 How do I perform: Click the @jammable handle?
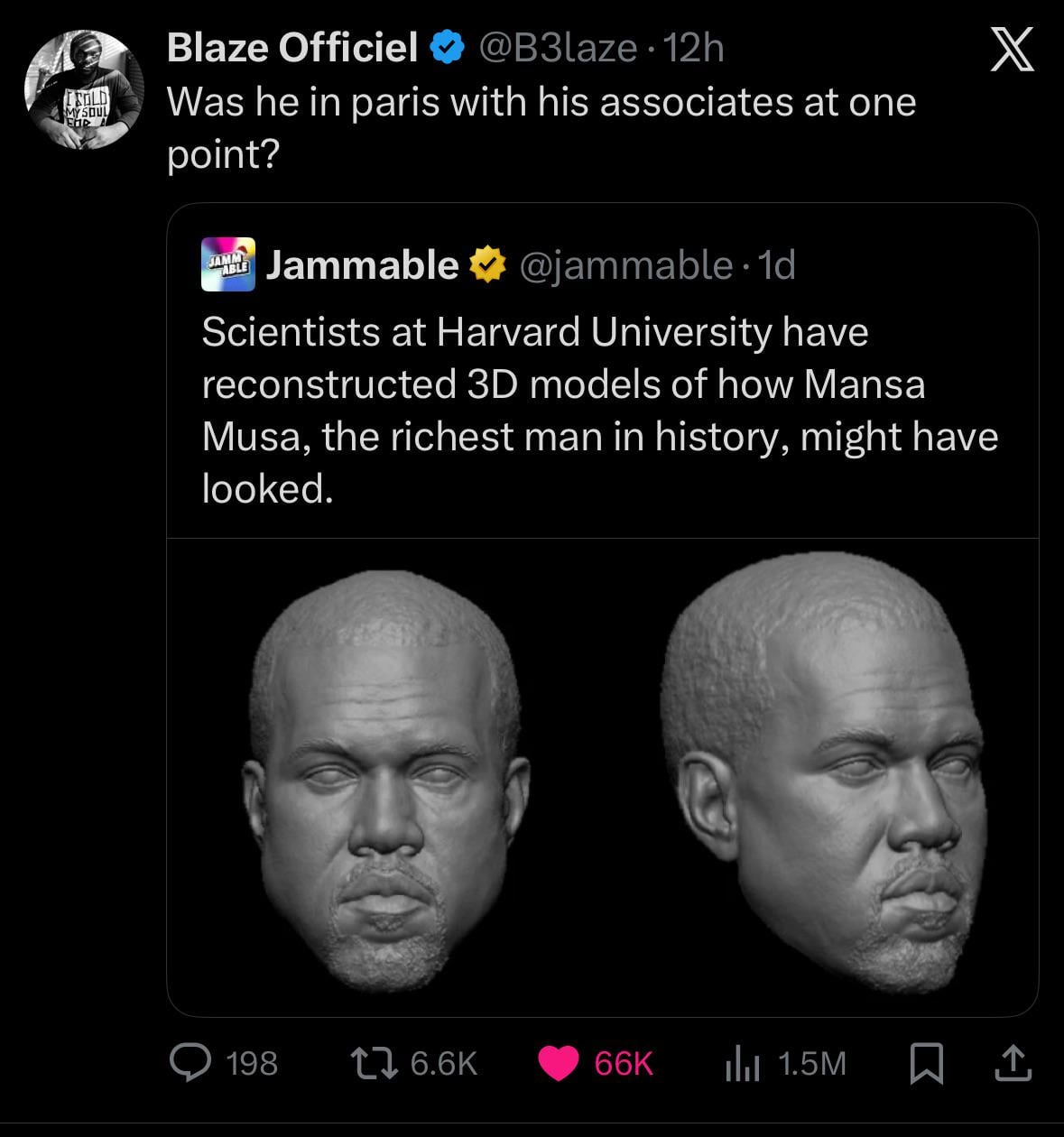626,264
